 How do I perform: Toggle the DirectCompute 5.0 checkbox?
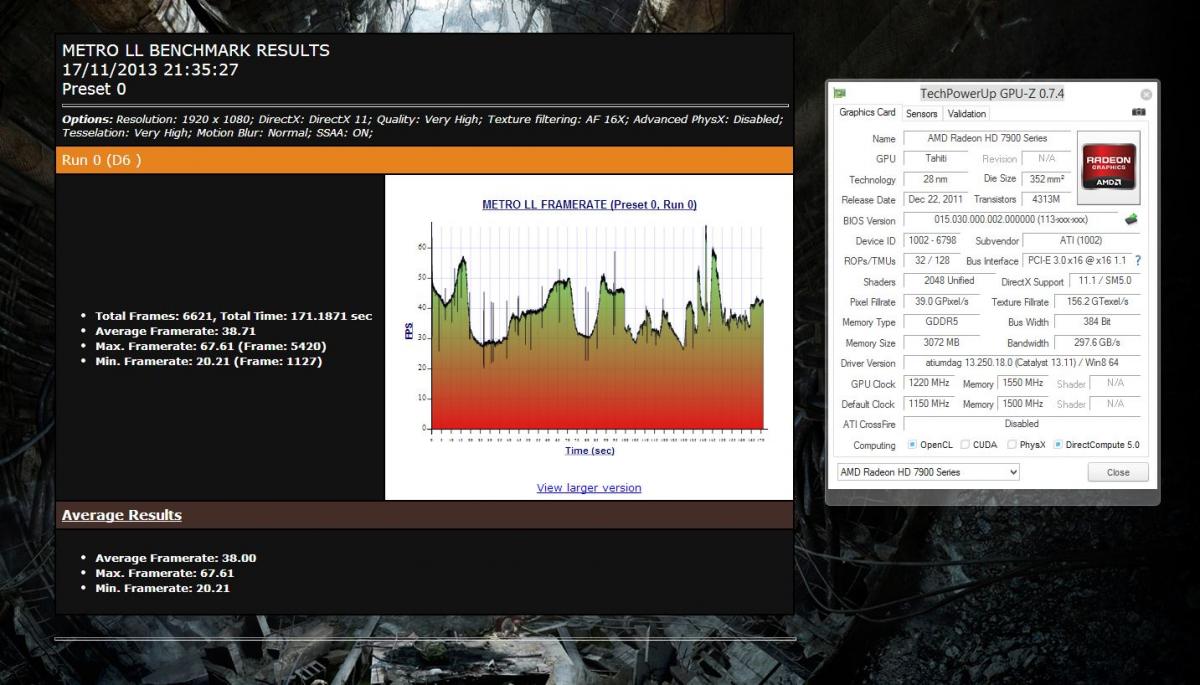pos(1058,445)
